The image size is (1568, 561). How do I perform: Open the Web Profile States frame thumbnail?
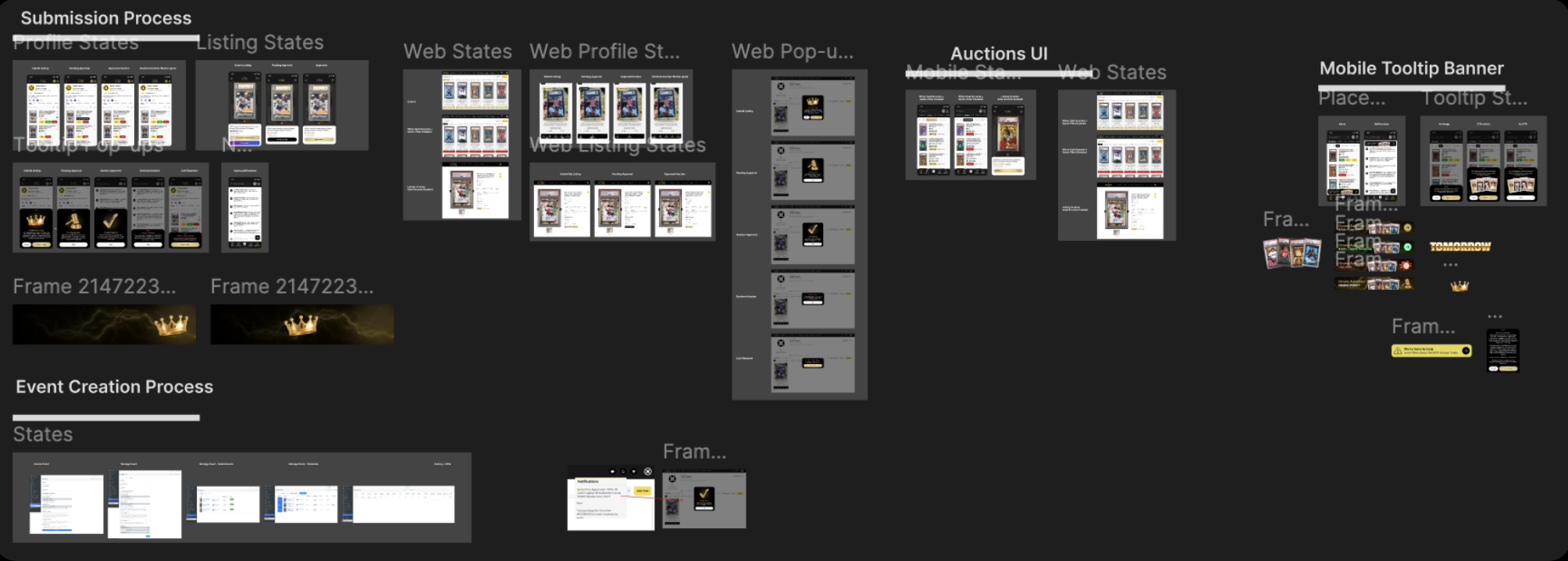(611, 107)
